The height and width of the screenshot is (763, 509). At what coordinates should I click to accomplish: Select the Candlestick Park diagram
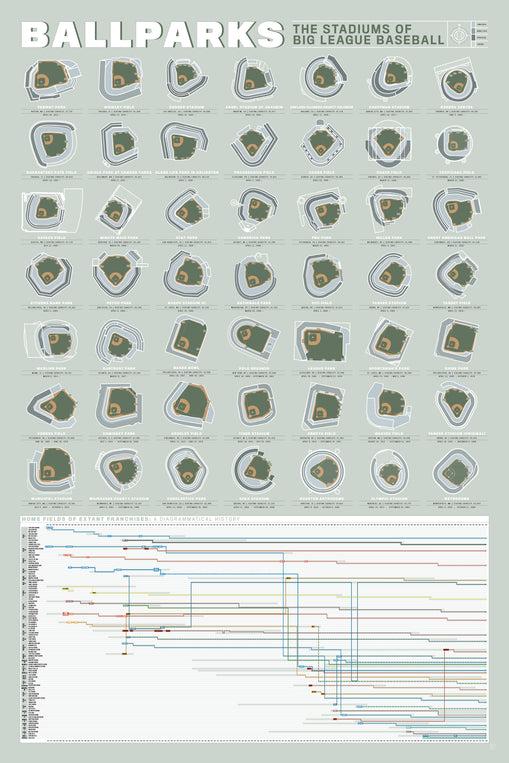pyautogui.click(x=186, y=471)
